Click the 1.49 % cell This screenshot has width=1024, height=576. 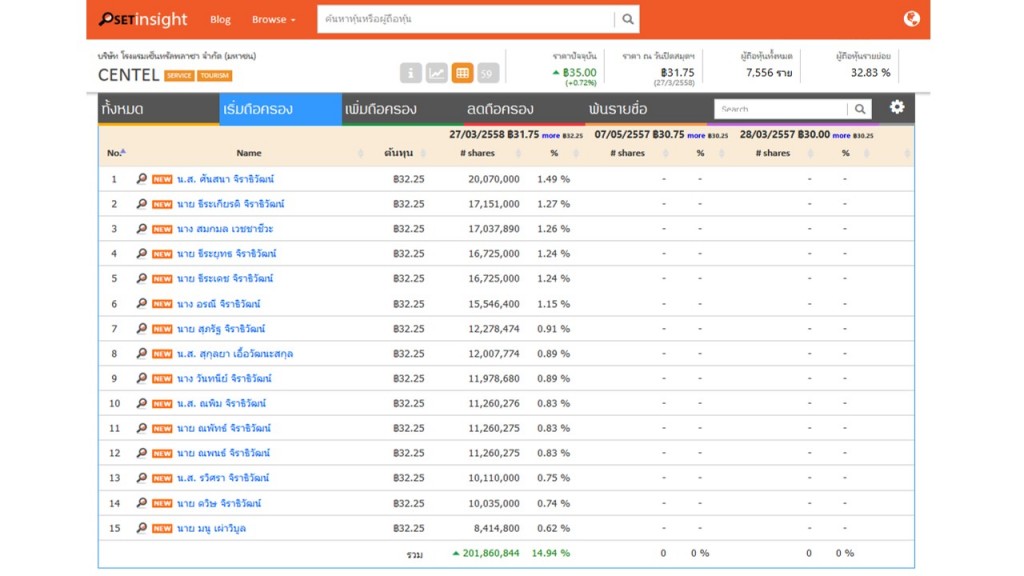(554, 179)
